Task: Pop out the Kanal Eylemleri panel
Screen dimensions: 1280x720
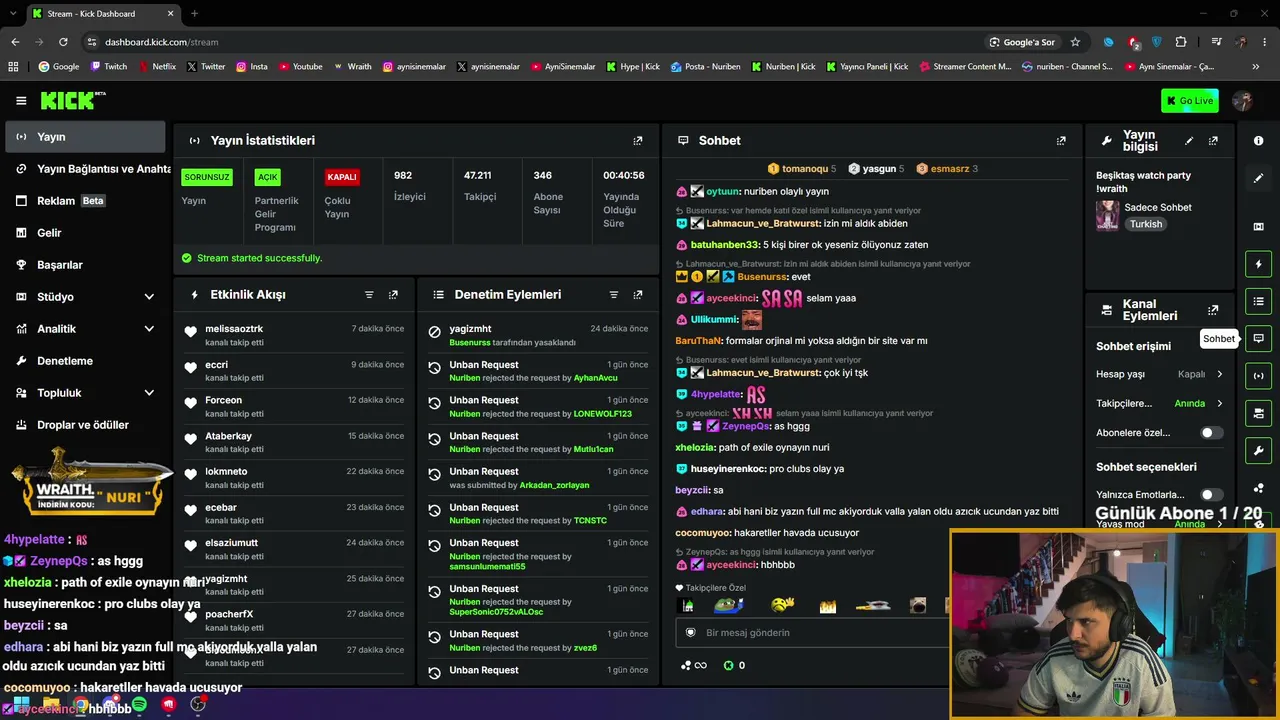Action: tap(1213, 310)
